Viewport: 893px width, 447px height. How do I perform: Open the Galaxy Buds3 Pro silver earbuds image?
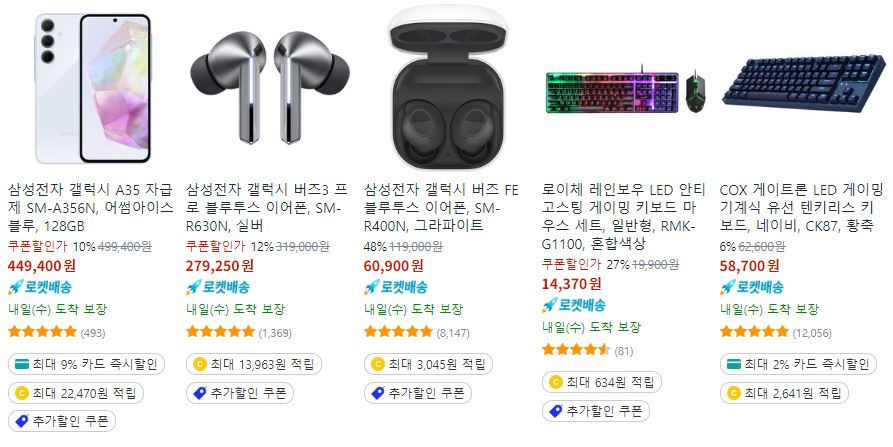coord(269,87)
